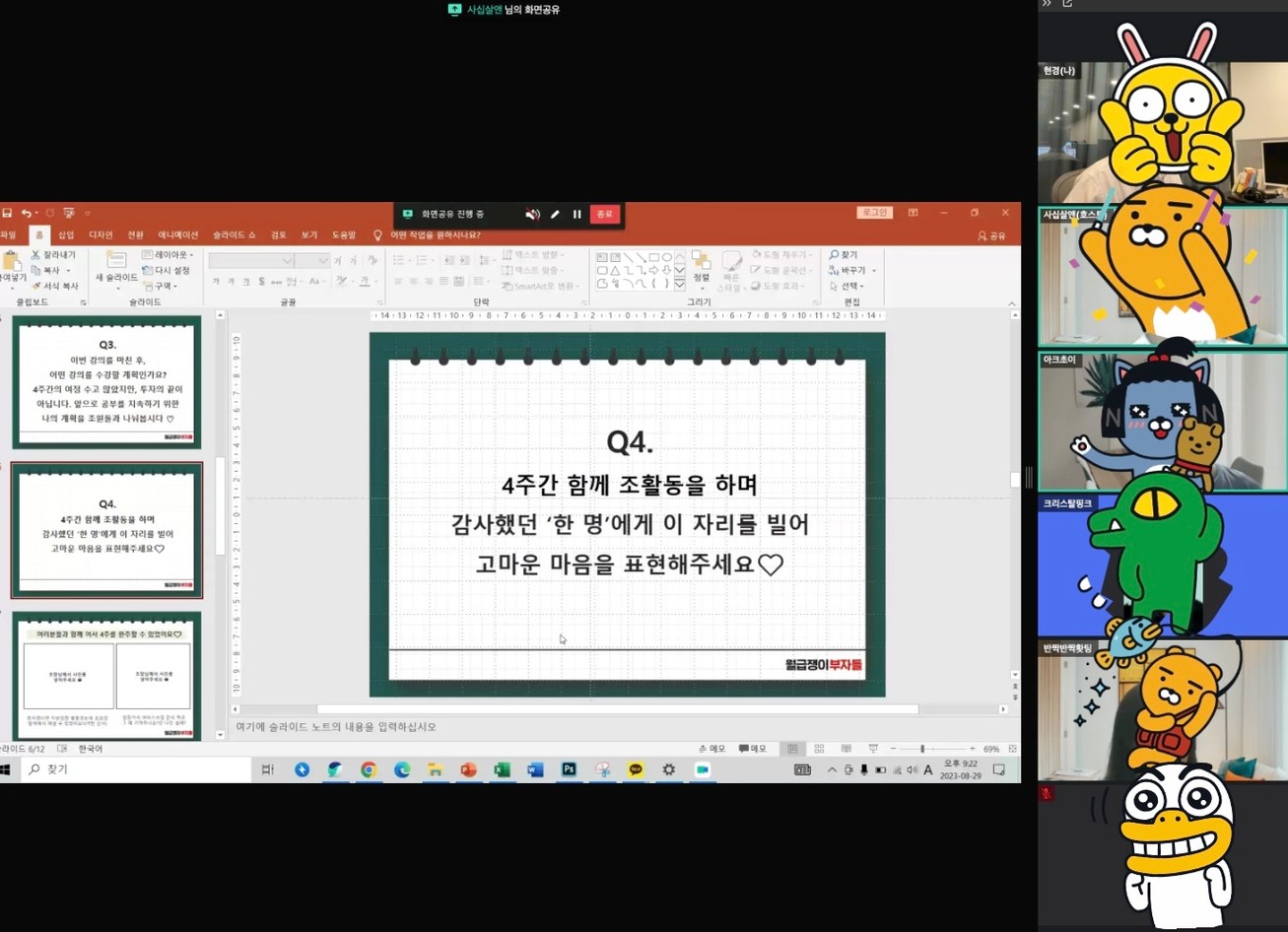Reset the slide with 다시 설정
Screen dimensions: 1288x932
(167, 270)
